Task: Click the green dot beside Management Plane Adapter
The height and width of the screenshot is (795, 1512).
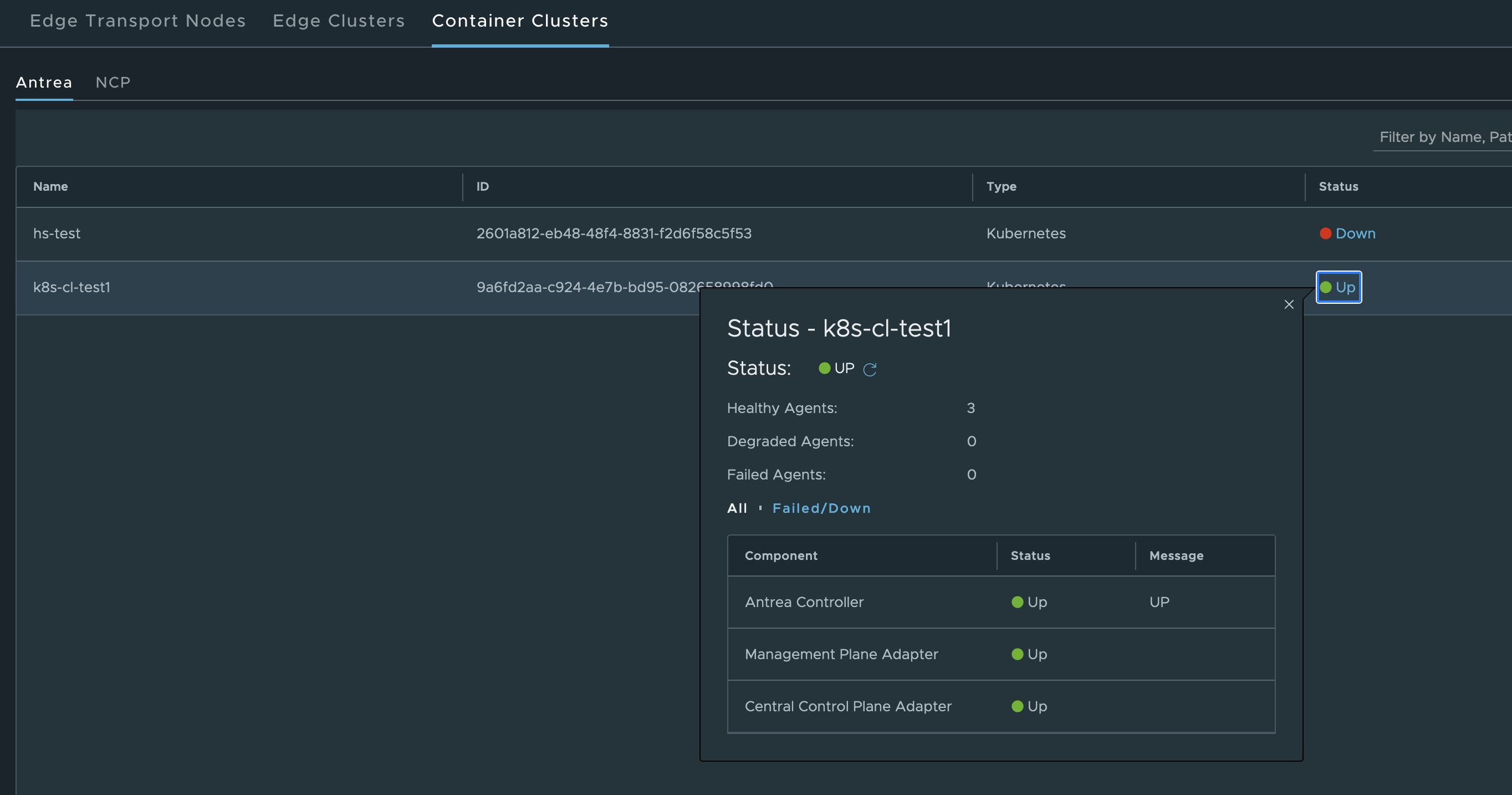Action: (1016, 654)
